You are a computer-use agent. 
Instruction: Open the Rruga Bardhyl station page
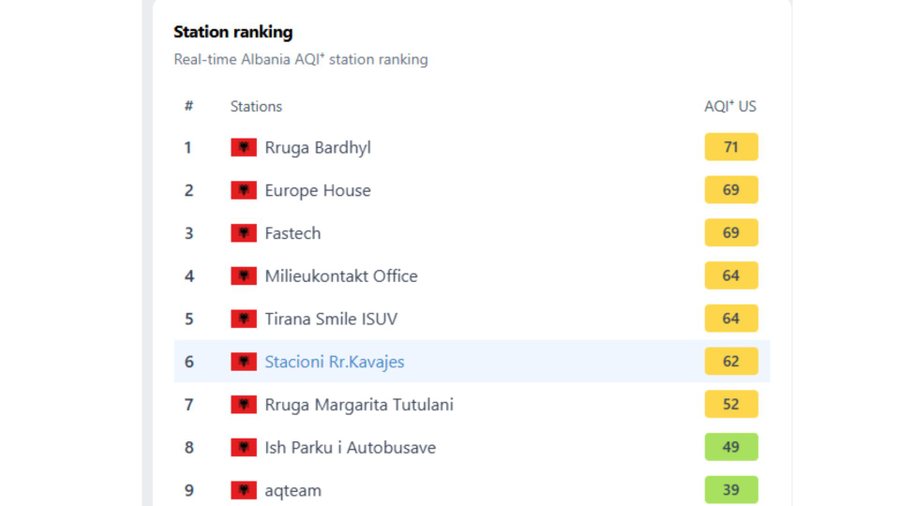click(x=317, y=148)
